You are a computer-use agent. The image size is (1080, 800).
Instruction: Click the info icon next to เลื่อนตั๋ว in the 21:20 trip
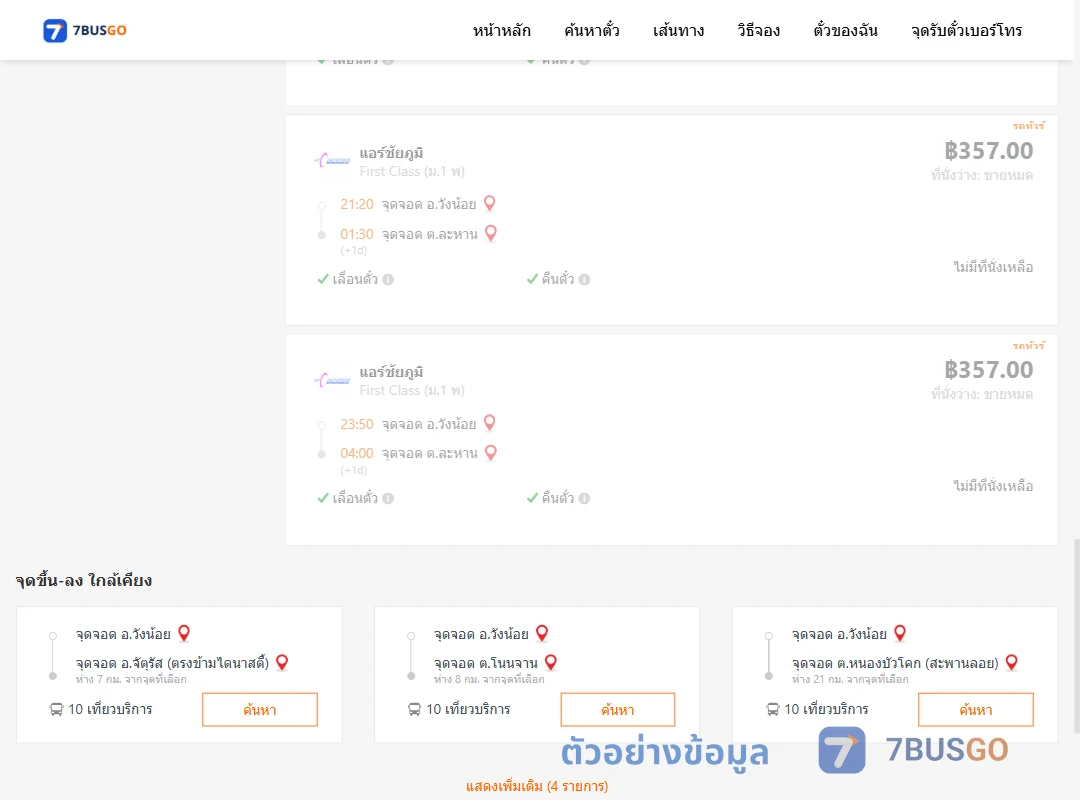[x=388, y=279]
